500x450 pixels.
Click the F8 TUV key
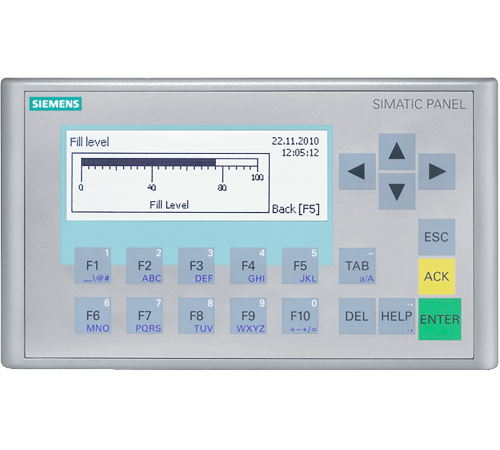pyautogui.click(x=196, y=316)
